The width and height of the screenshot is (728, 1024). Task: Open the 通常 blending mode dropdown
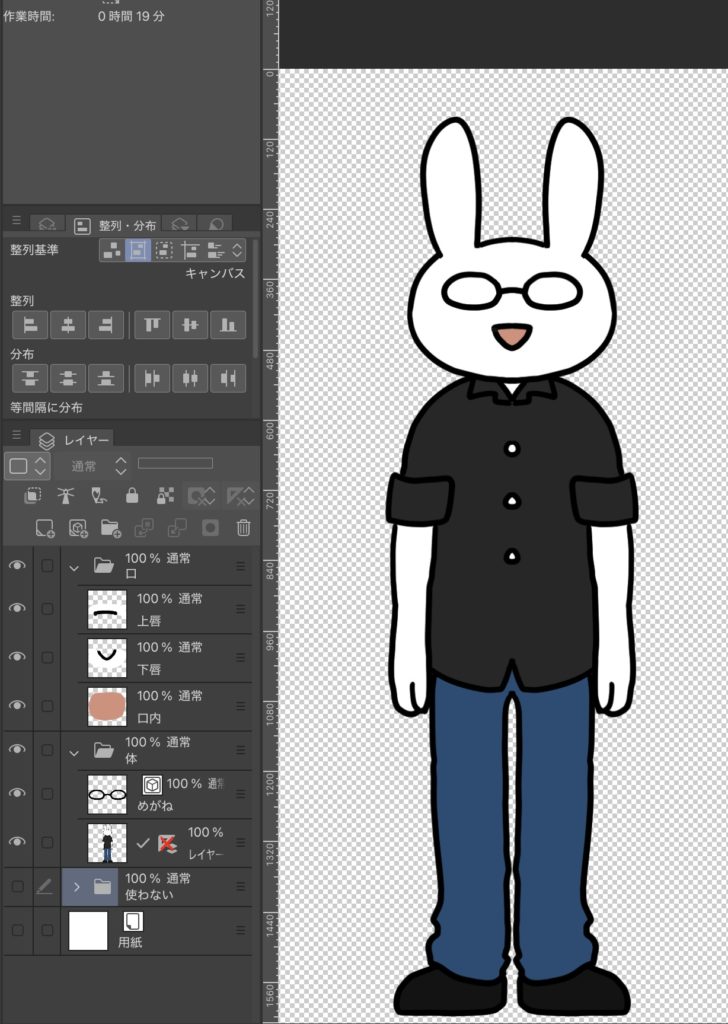point(92,465)
